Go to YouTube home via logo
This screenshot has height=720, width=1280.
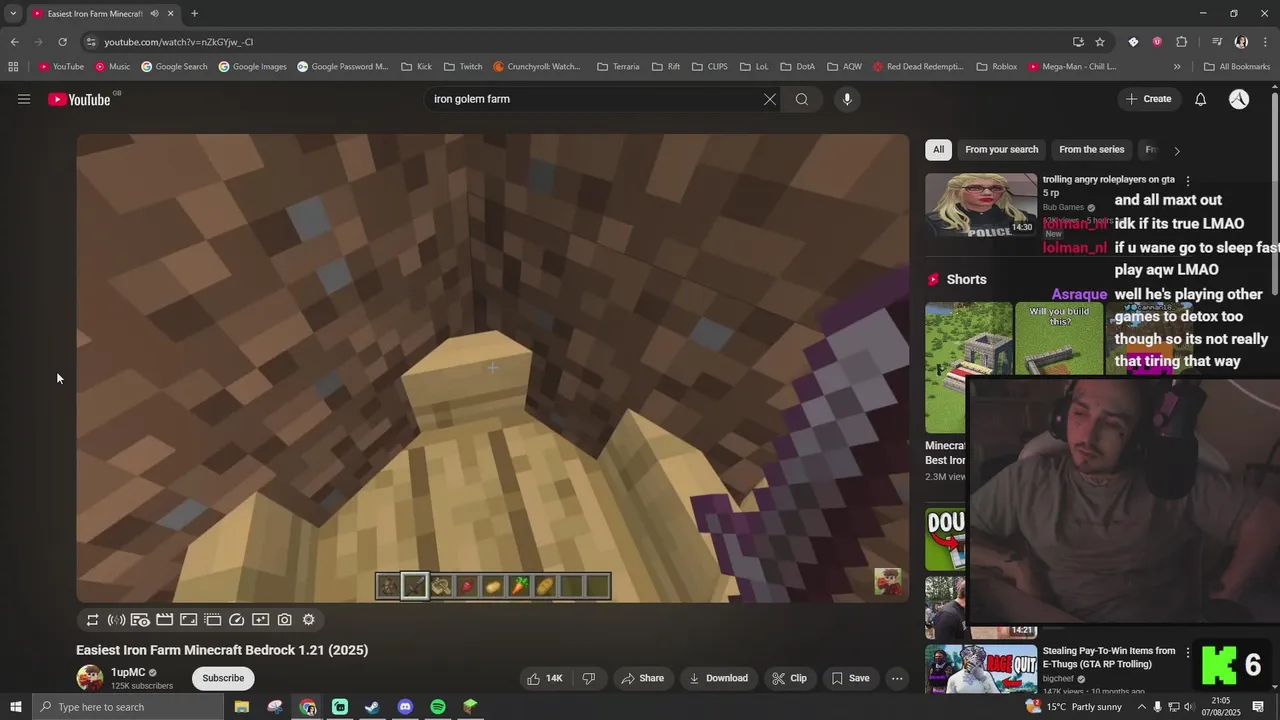click(x=80, y=99)
